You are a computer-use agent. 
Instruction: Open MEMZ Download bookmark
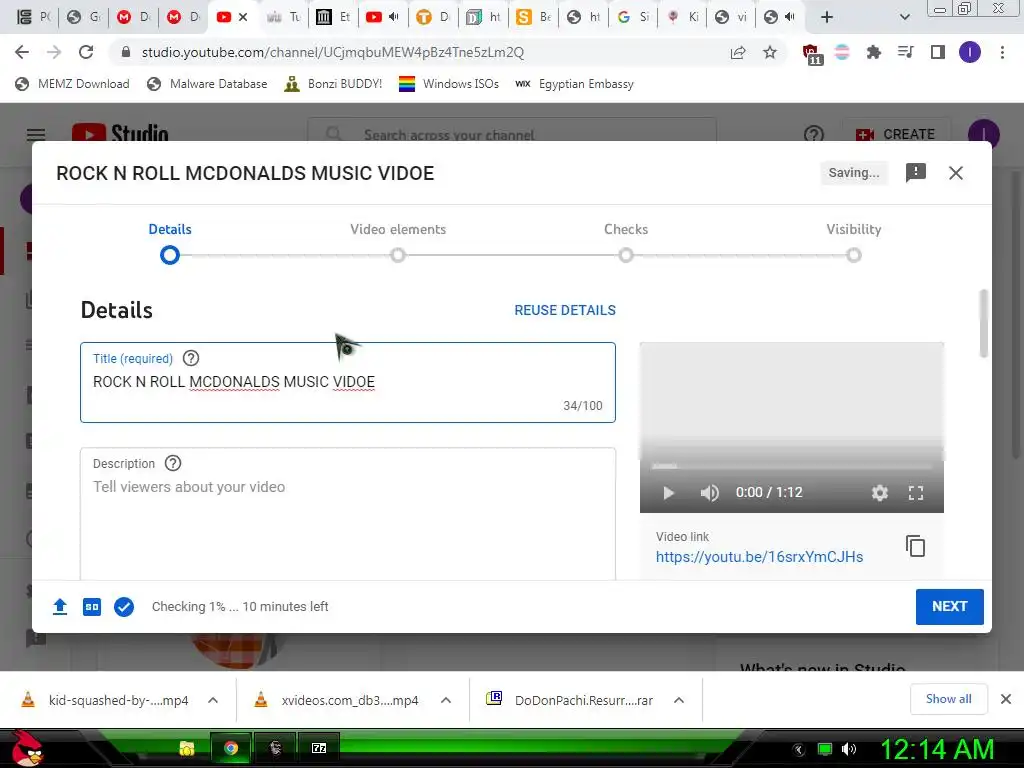(x=72, y=84)
